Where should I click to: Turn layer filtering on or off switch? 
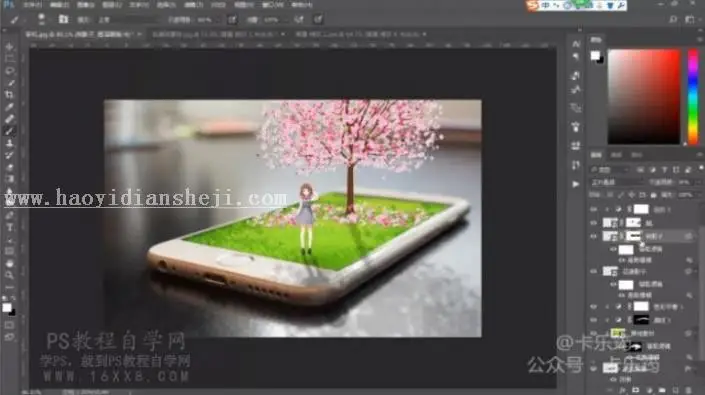(x=701, y=169)
